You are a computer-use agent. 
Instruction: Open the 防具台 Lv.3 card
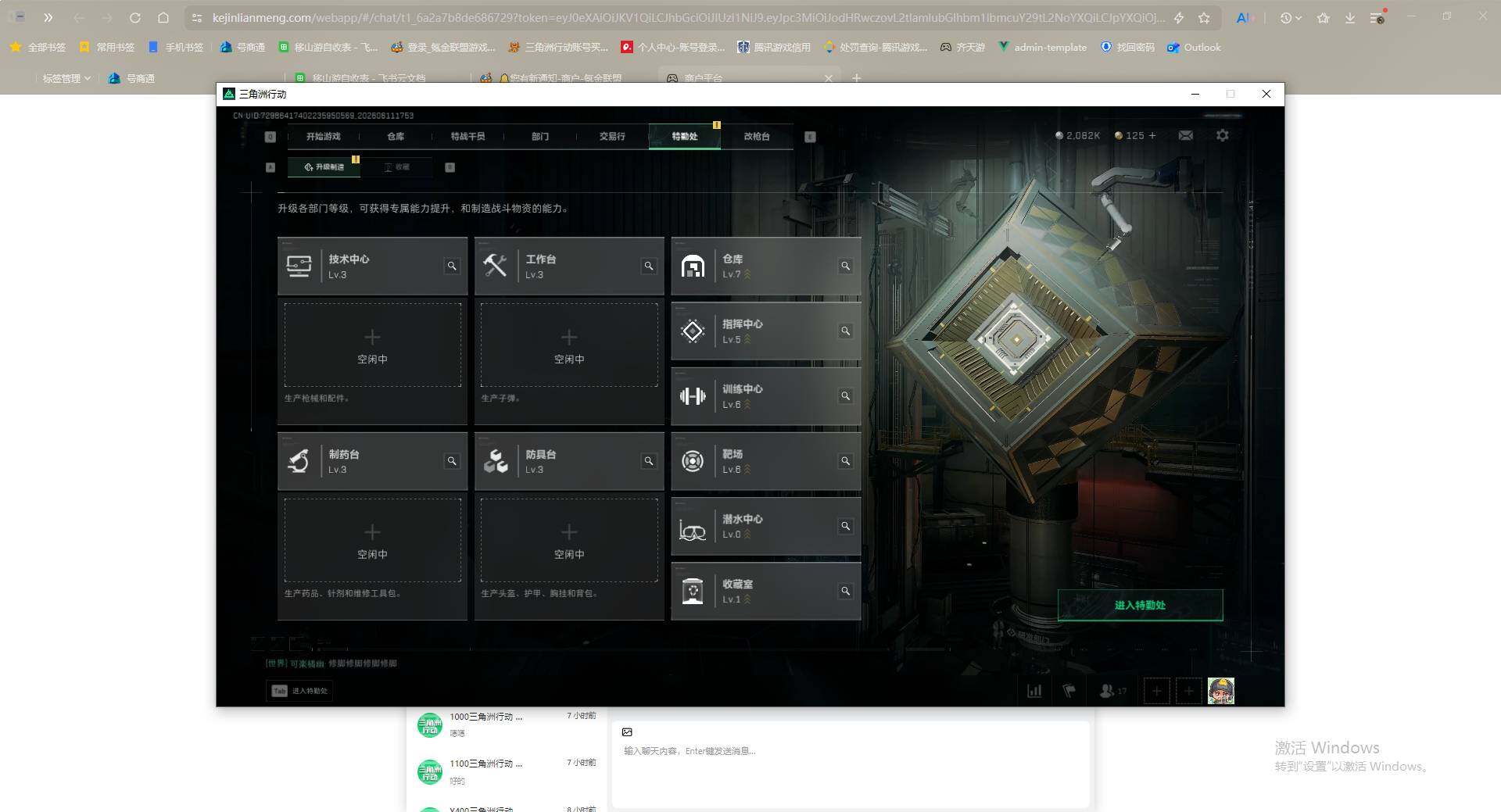coord(569,461)
